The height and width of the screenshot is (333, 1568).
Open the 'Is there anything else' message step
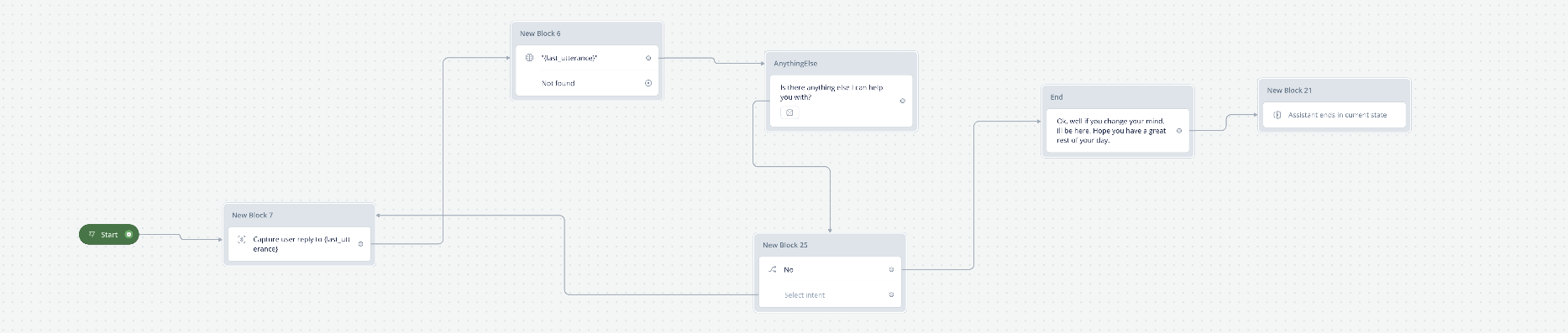coord(841,101)
